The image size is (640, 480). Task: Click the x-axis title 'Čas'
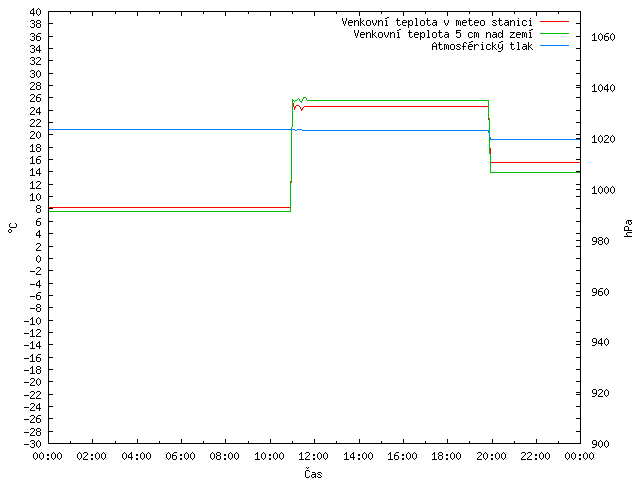click(x=313, y=474)
